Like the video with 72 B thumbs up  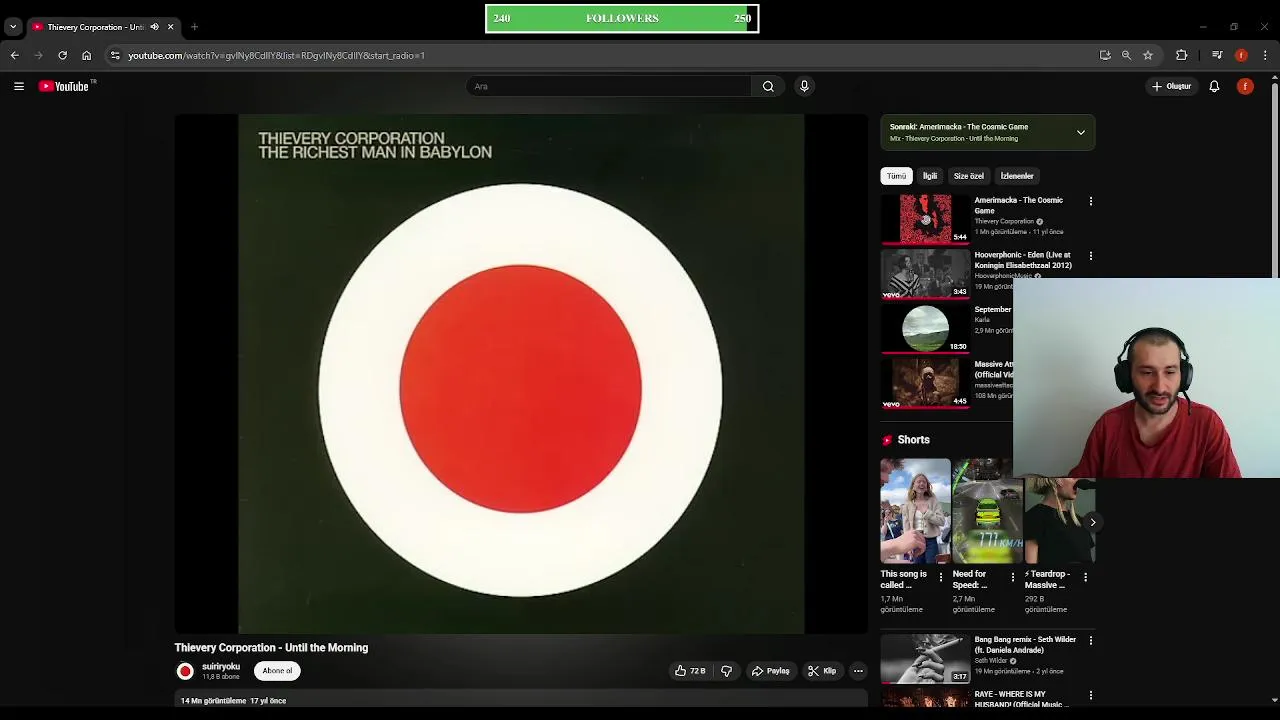690,671
